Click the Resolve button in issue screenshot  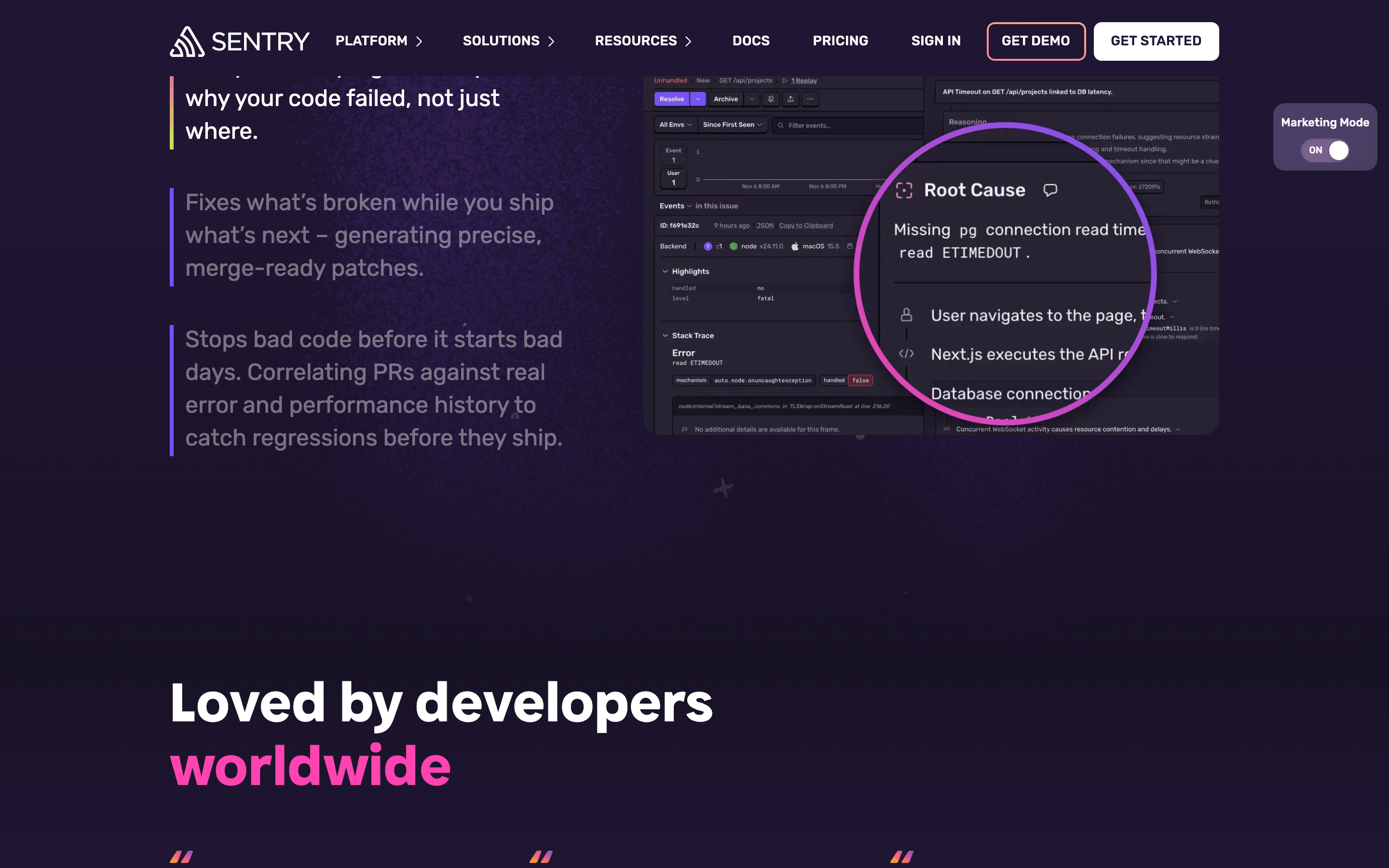point(671,99)
